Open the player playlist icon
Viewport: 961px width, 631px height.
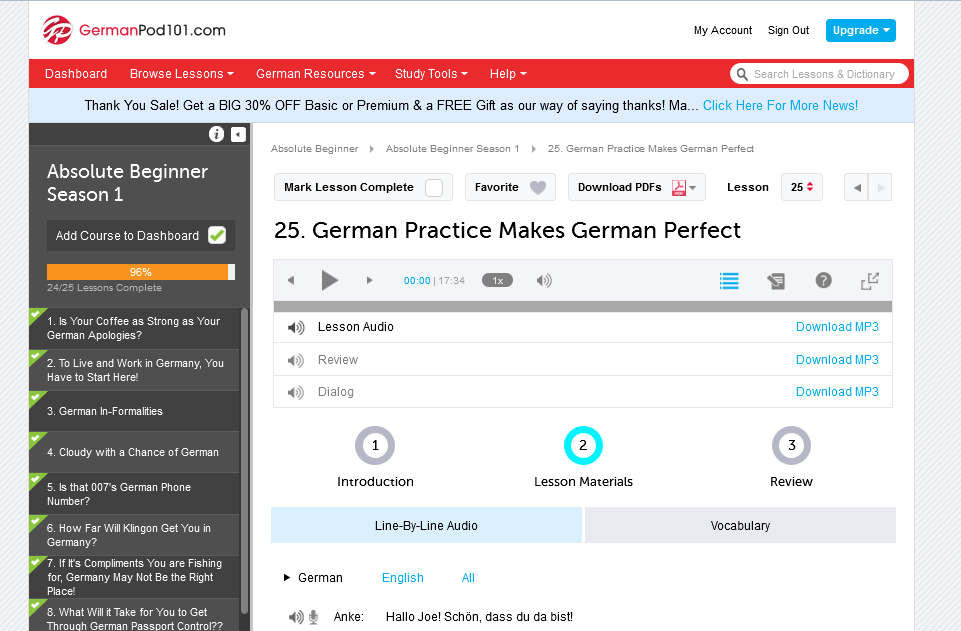pyautogui.click(x=729, y=281)
